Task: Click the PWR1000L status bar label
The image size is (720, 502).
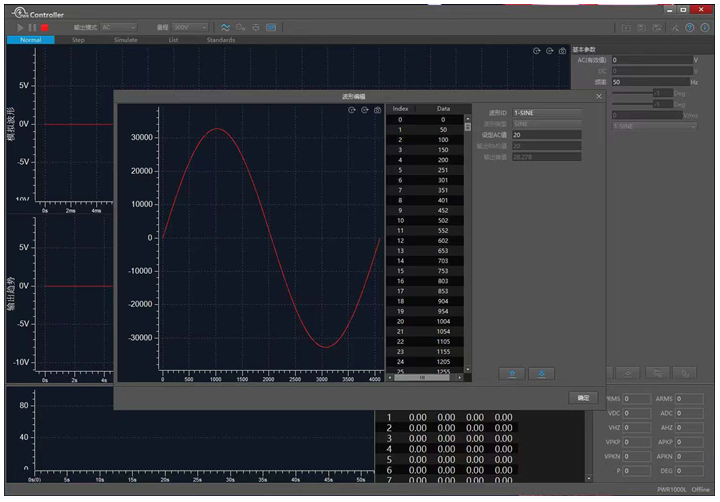Action: (671, 490)
